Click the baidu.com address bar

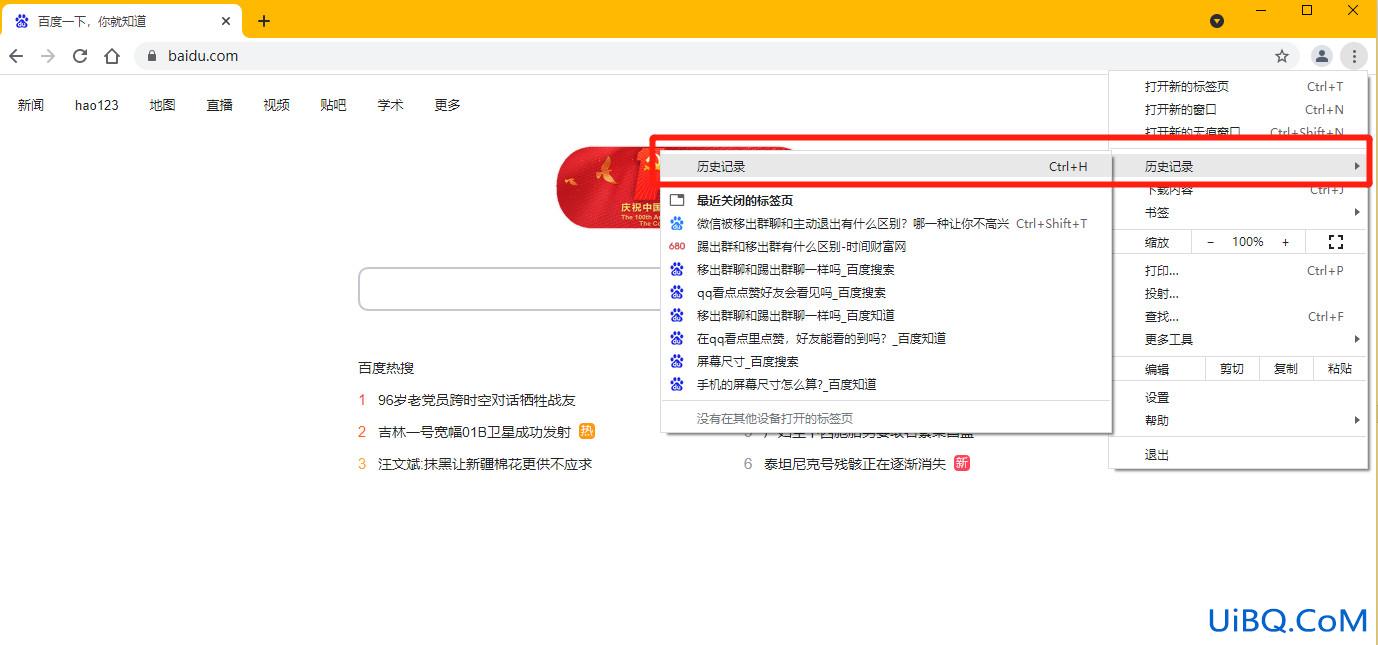tap(715, 56)
